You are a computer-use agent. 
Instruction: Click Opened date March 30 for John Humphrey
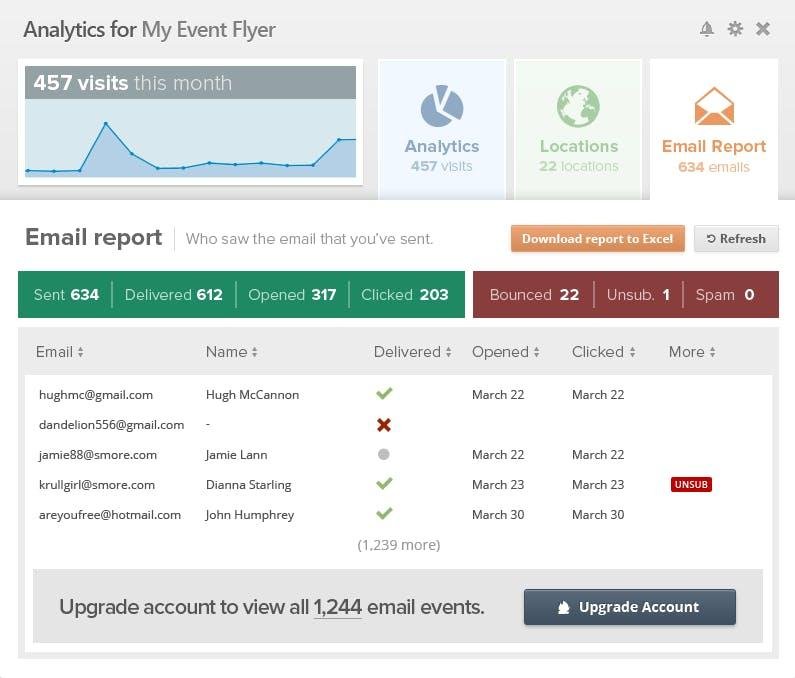(498, 515)
